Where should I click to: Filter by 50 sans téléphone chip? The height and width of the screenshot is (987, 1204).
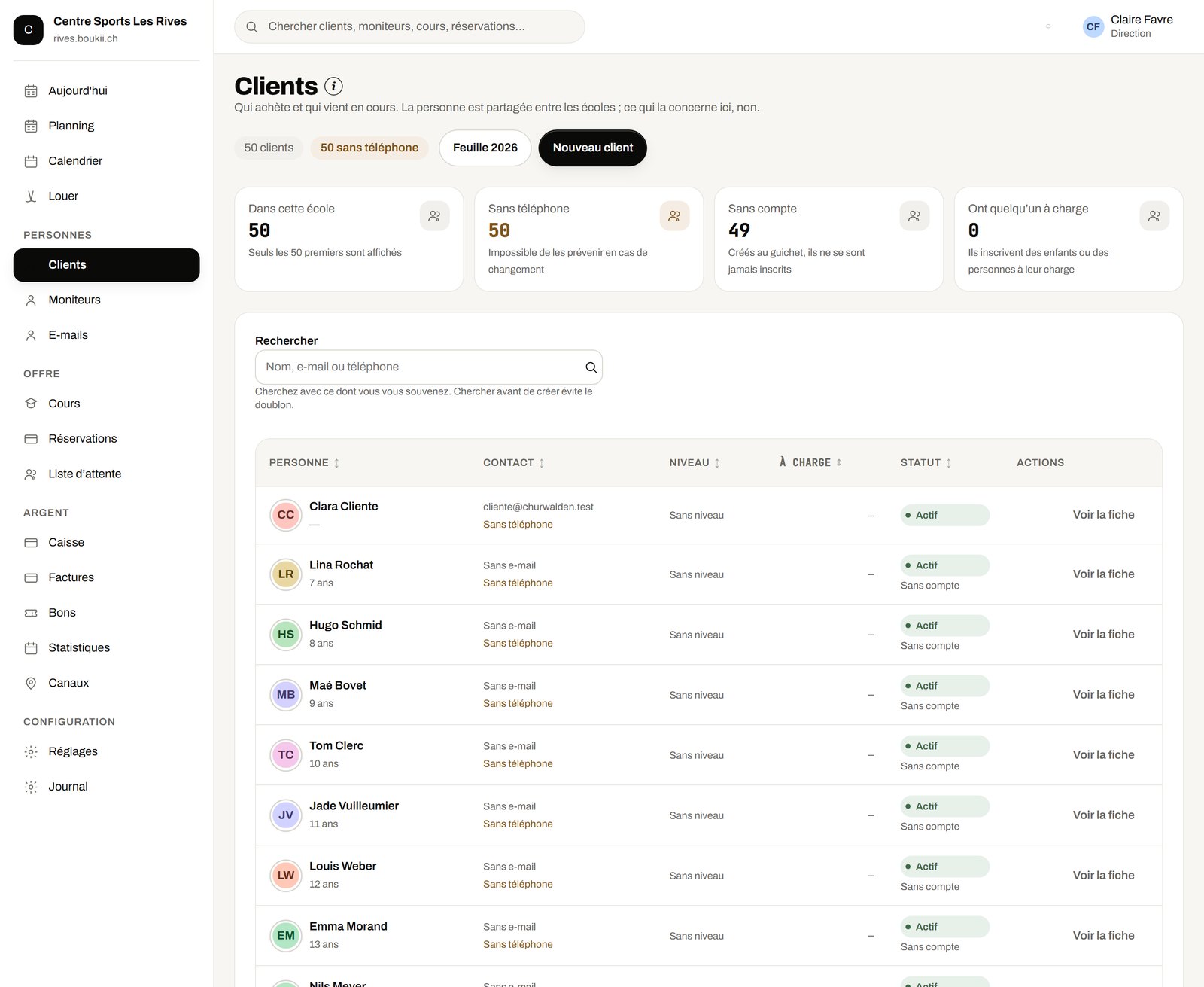point(369,148)
